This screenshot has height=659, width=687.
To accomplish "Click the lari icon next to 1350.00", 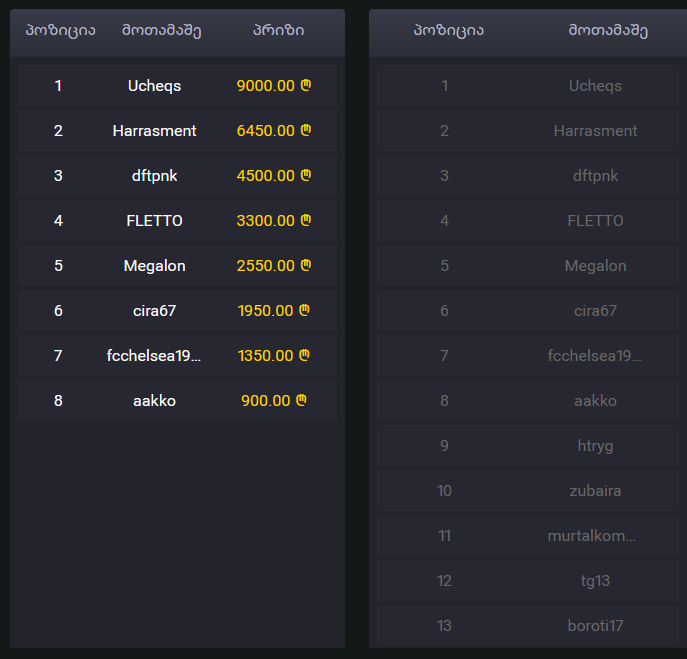I will tap(305, 355).
